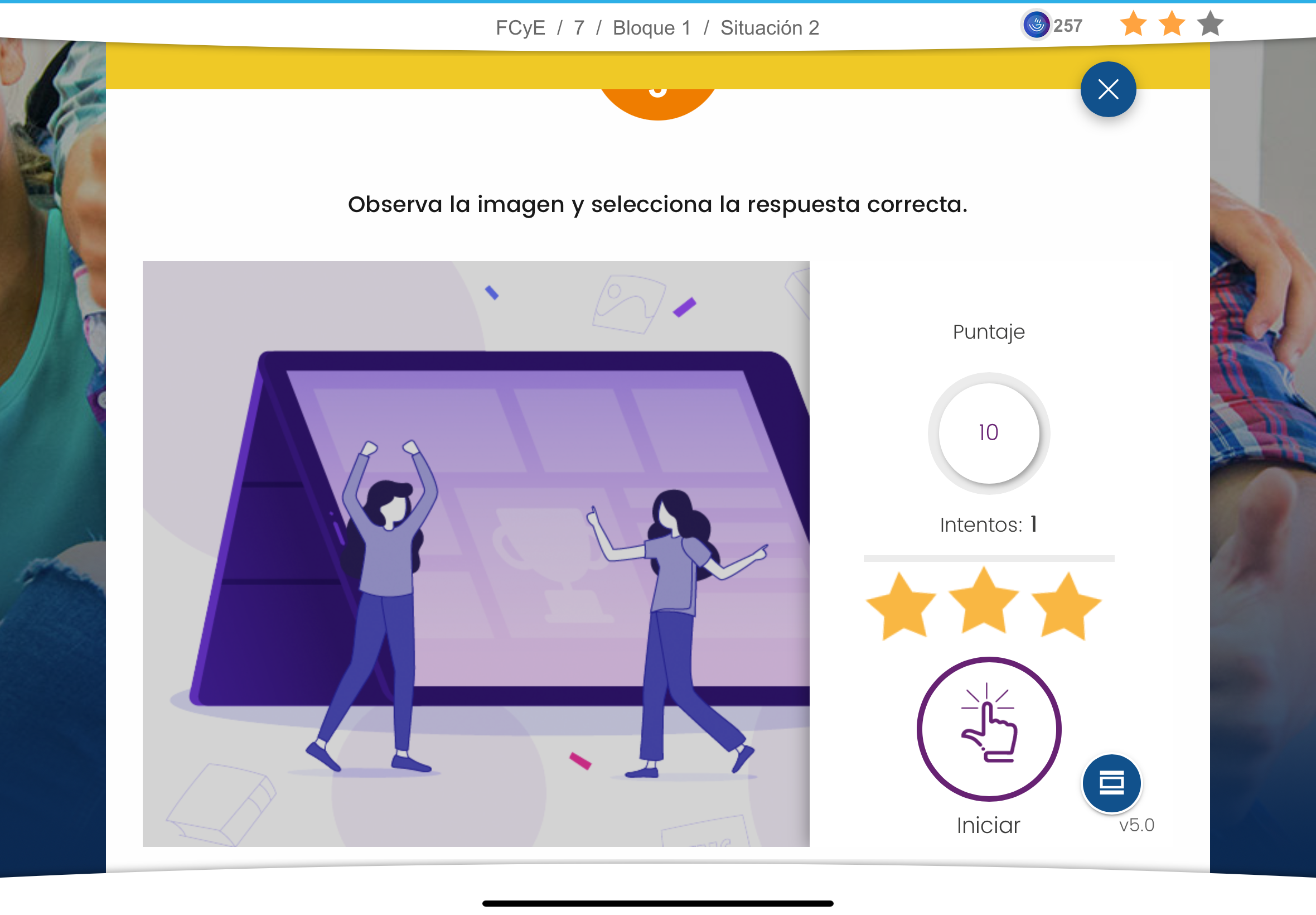This screenshot has height=915, width=1316.
Task: Select the first orange star in header
Action: 1133,24
